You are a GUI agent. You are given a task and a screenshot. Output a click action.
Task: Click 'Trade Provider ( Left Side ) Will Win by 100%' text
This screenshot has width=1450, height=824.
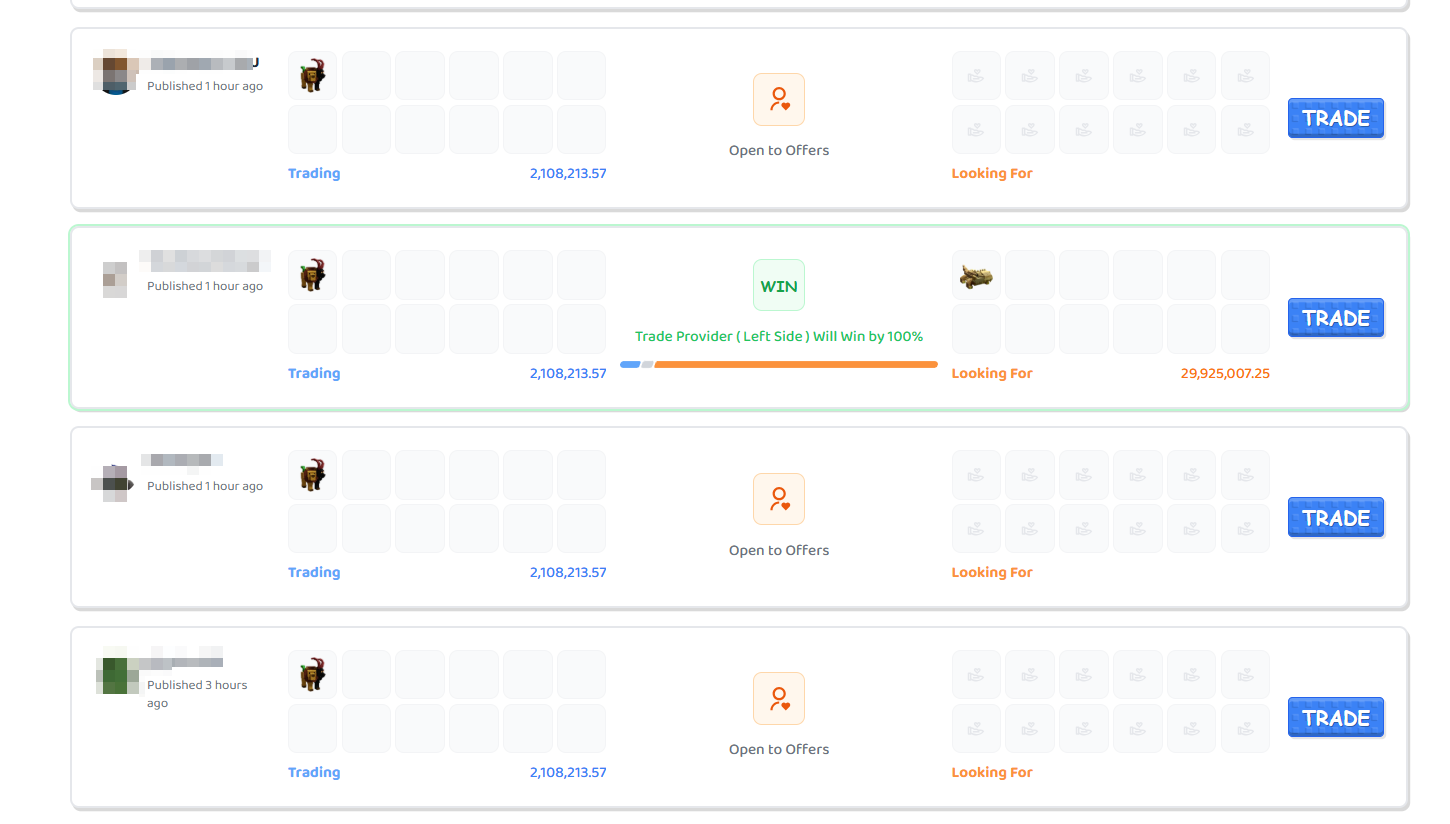pos(779,337)
